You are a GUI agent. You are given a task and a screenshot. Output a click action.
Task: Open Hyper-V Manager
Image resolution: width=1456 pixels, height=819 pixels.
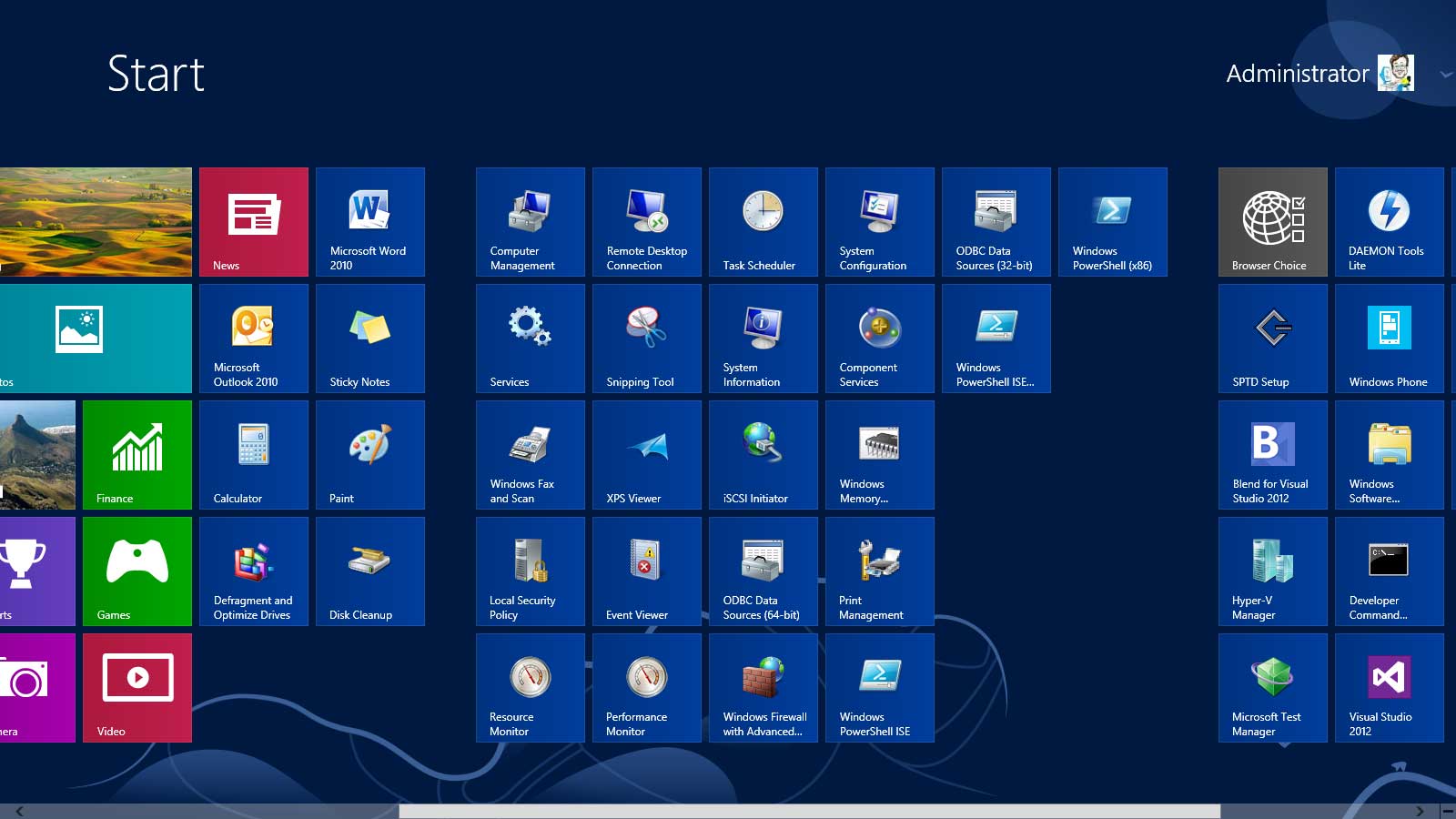tap(1272, 571)
